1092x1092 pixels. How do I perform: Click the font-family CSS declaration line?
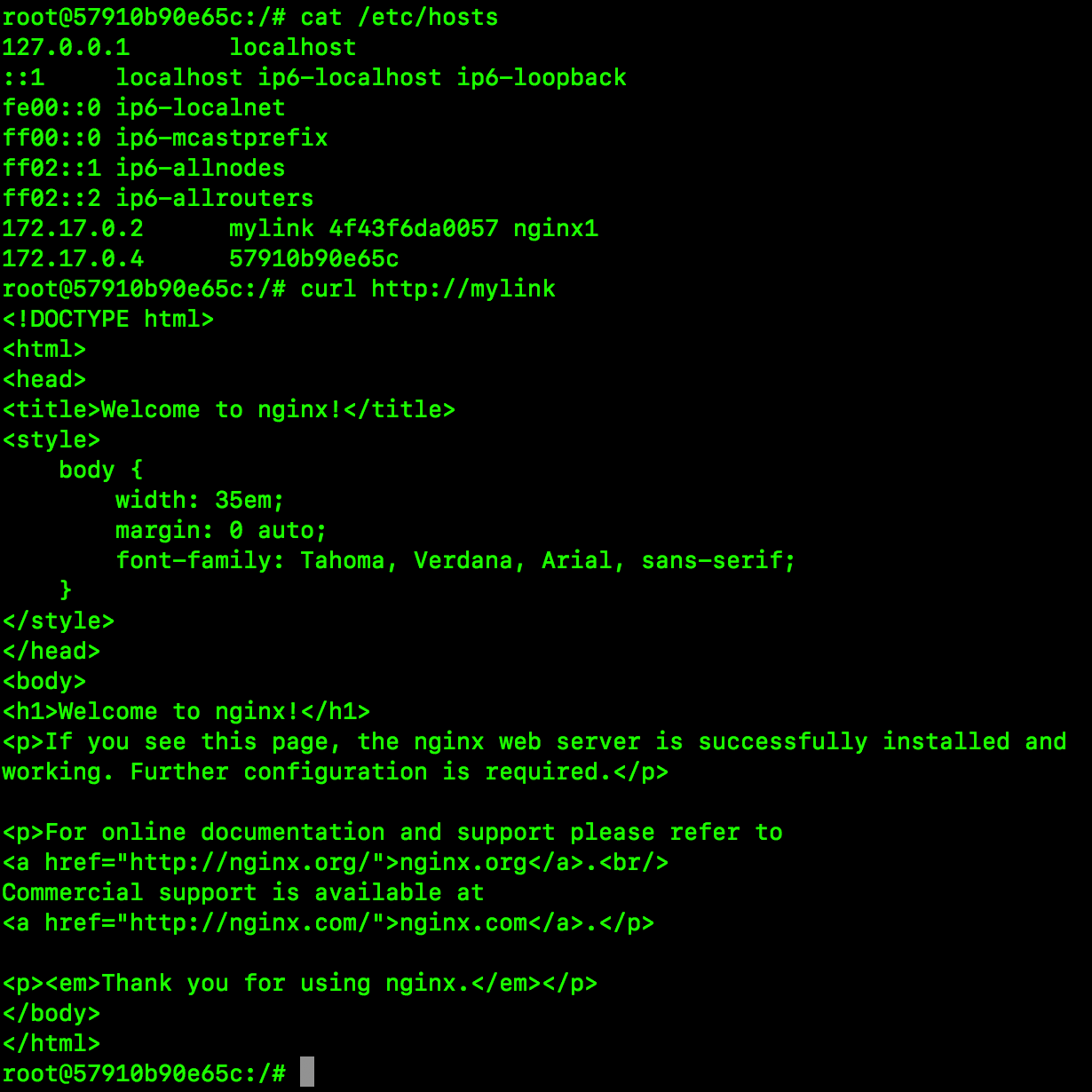click(x=455, y=560)
